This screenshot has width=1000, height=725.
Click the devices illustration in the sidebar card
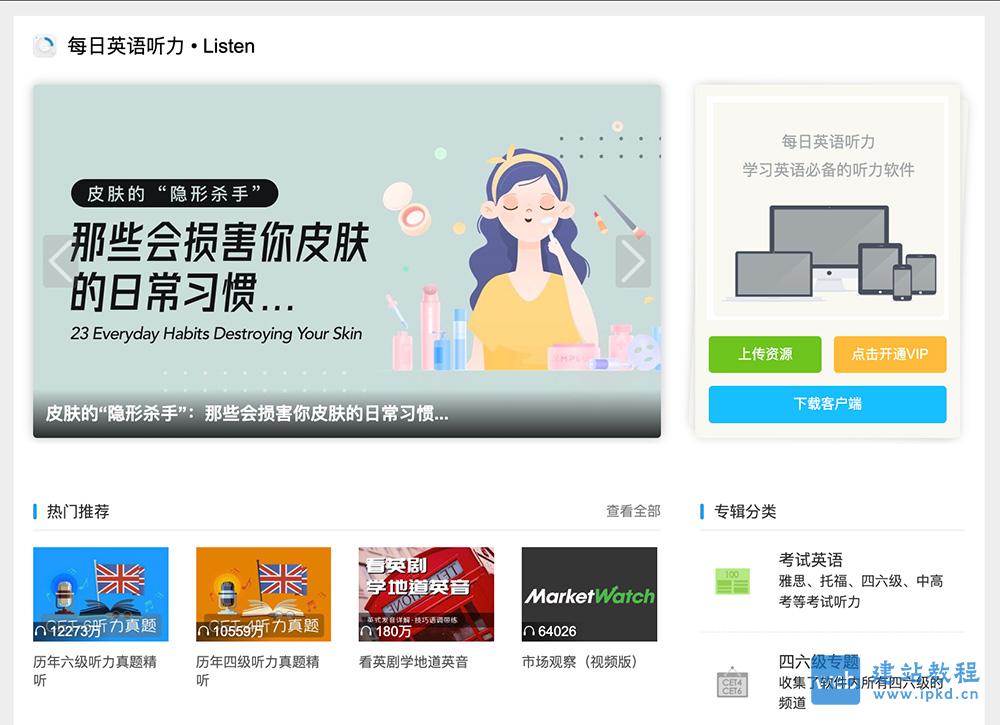[x=829, y=253]
